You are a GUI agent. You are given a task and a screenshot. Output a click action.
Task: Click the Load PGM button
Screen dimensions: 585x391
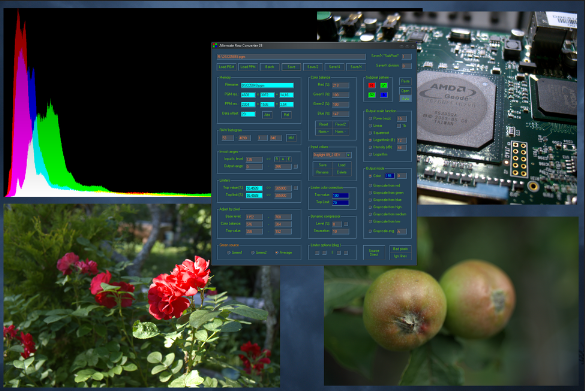point(226,67)
